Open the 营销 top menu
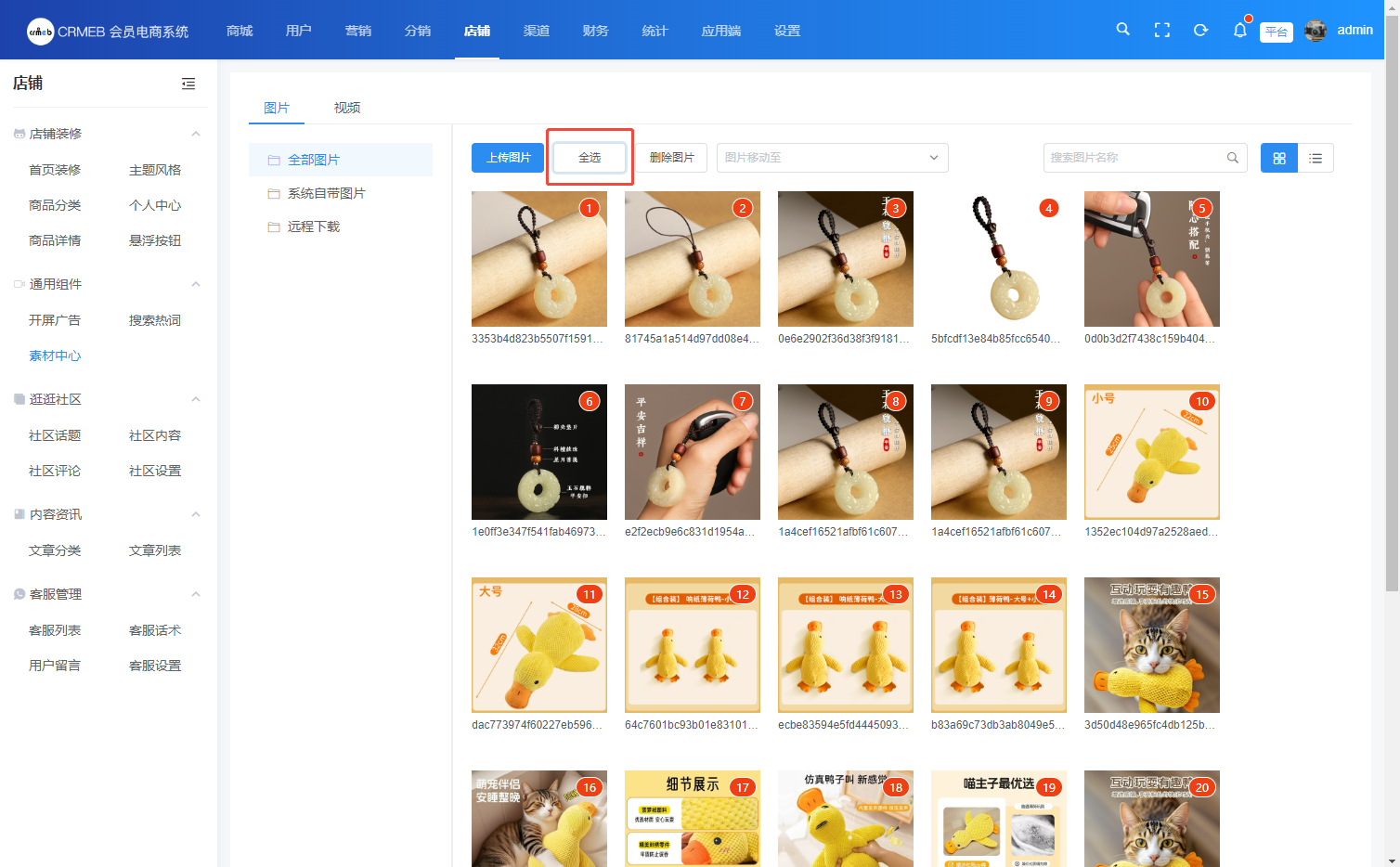This screenshot has width=1400, height=867. [358, 31]
